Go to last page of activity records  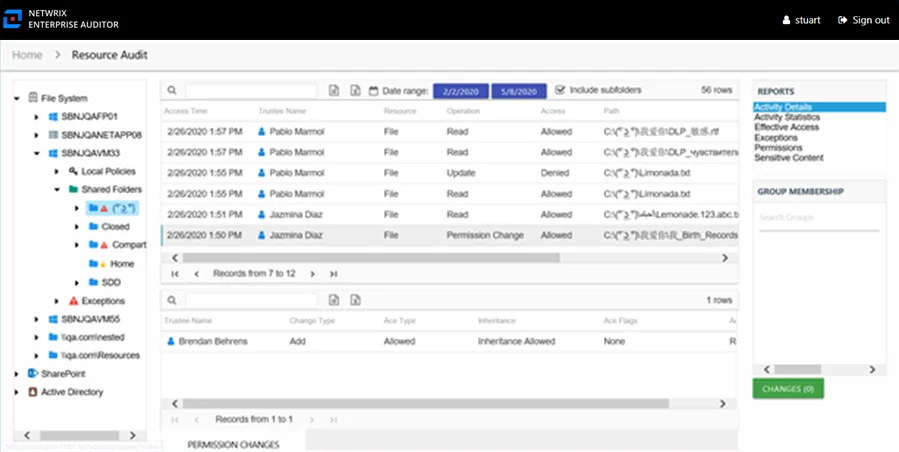pyautogui.click(x=333, y=274)
